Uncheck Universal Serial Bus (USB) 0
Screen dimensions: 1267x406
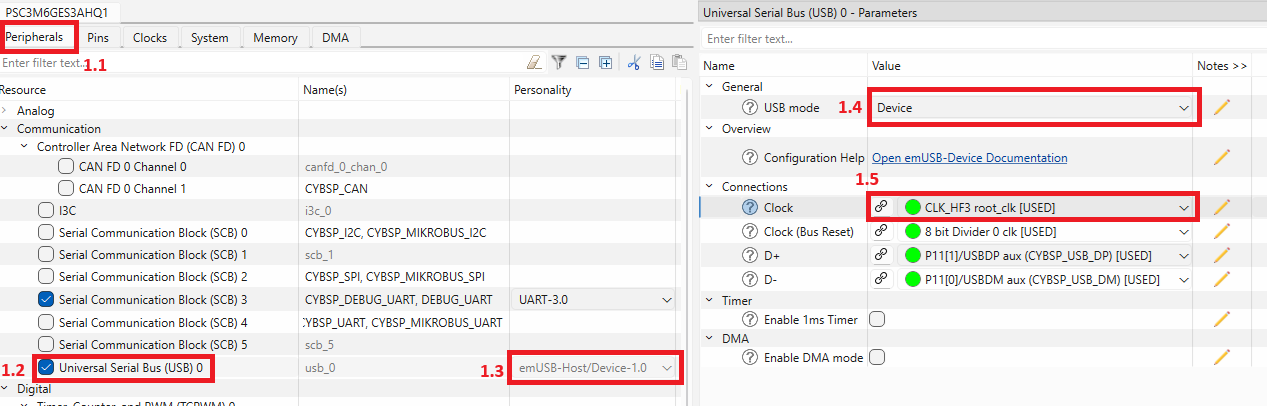46,368
